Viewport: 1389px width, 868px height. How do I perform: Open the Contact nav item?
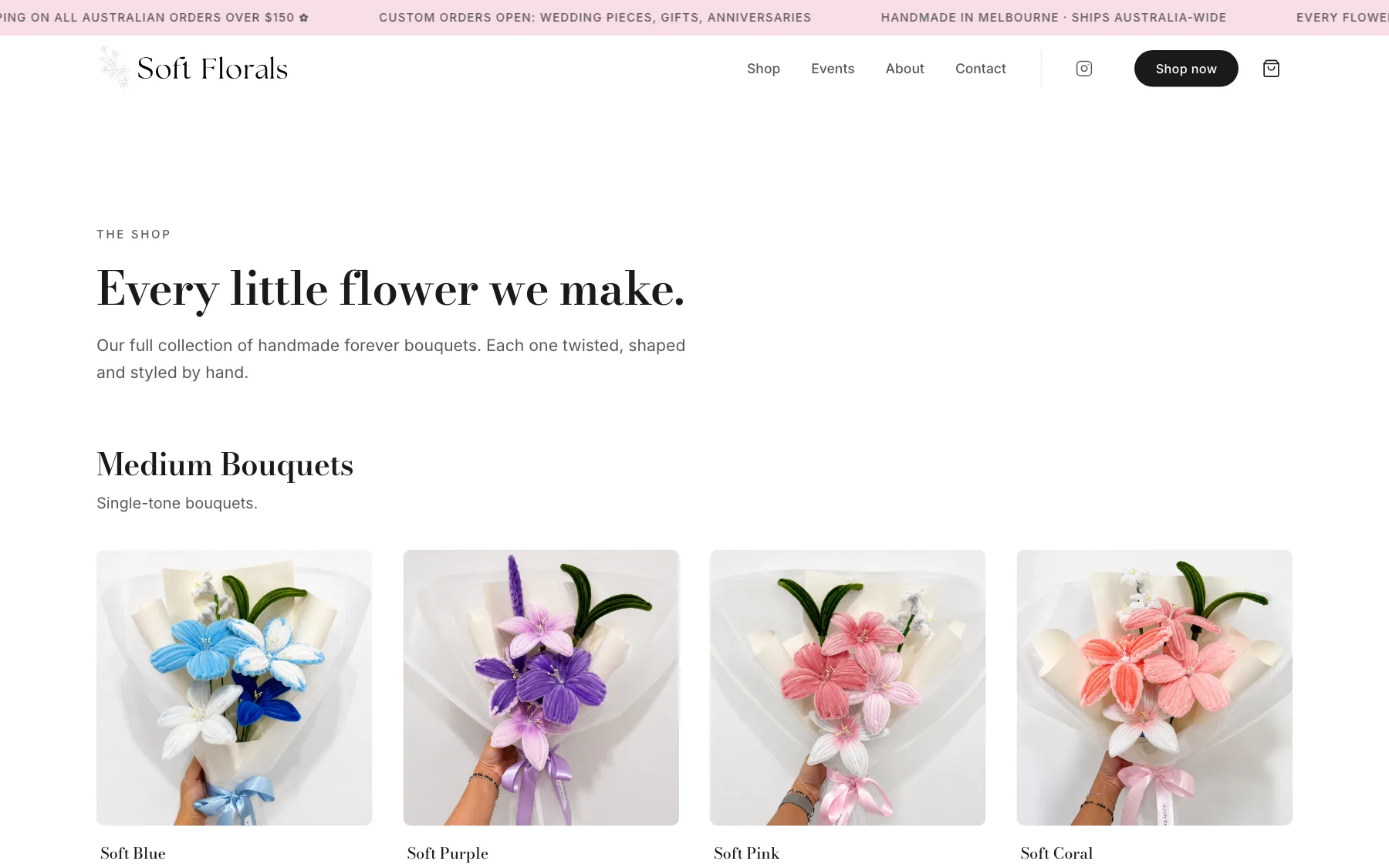point(980,69)
